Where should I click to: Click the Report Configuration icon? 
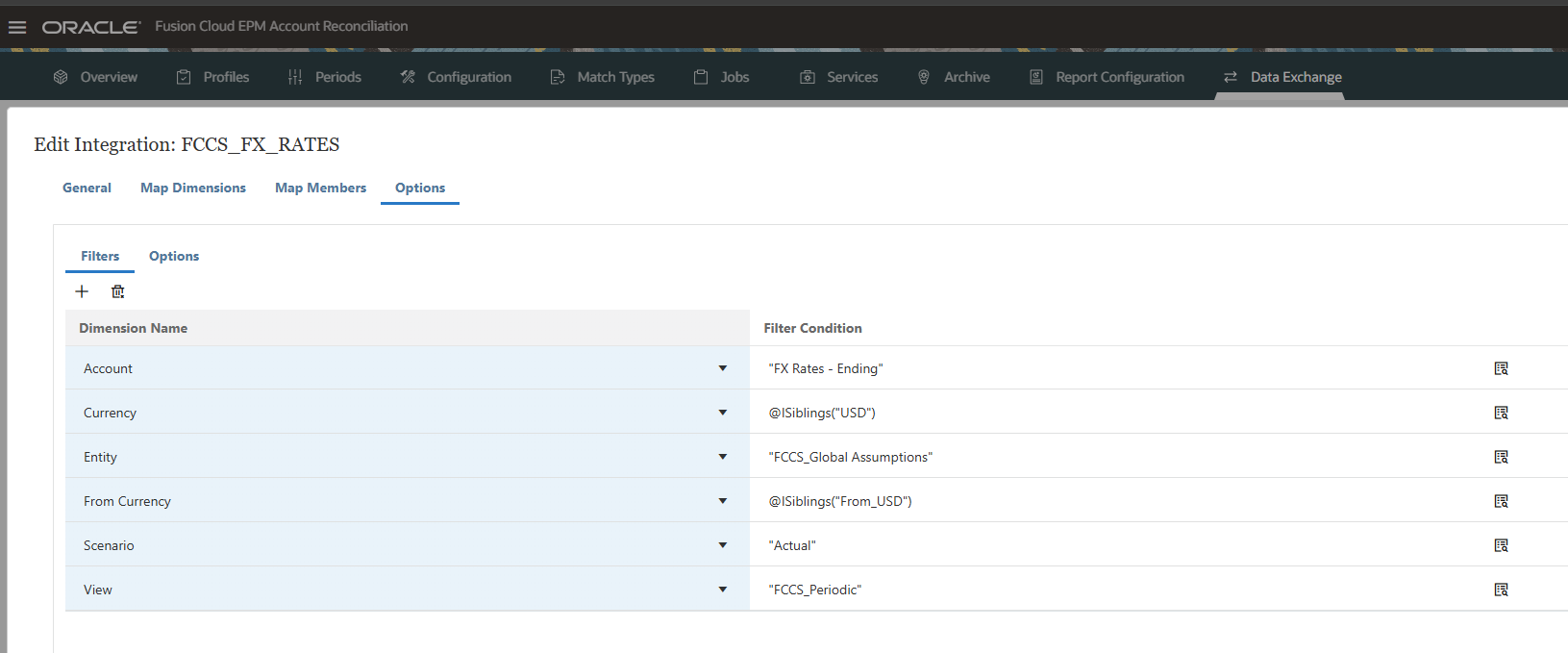coord(1036,77)
